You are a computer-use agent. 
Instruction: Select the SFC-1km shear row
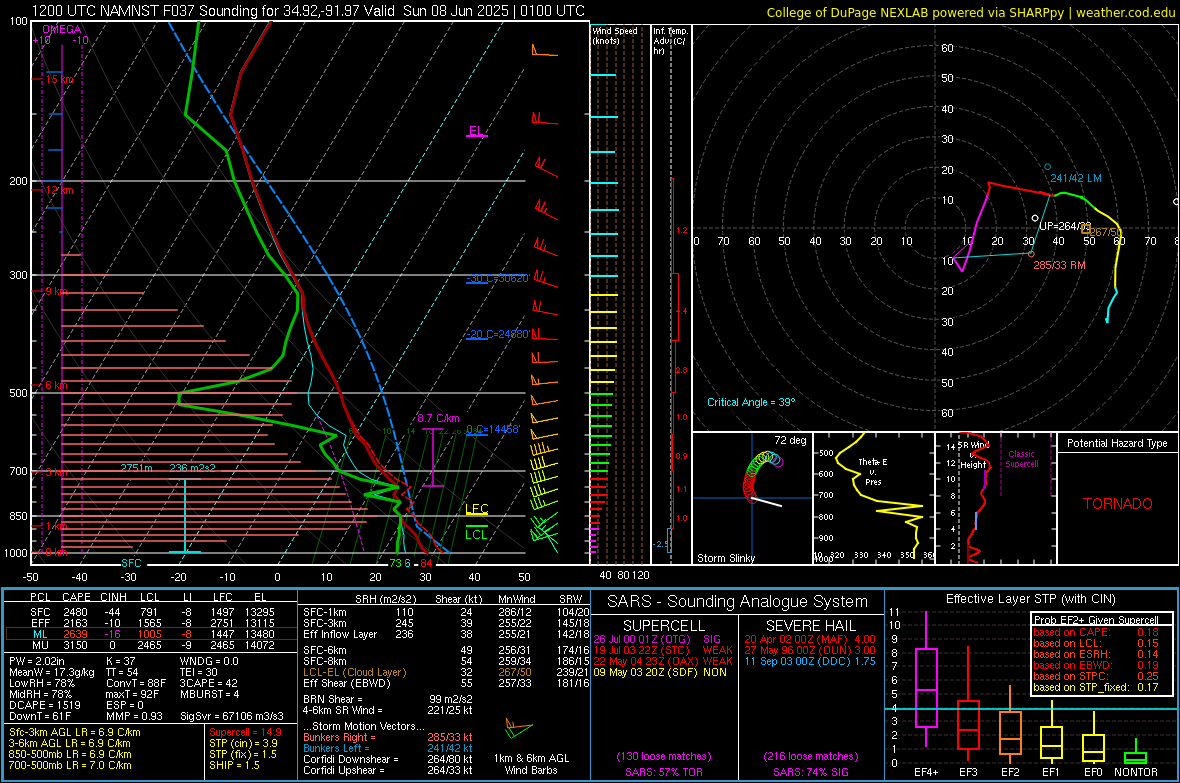(446, 613)
